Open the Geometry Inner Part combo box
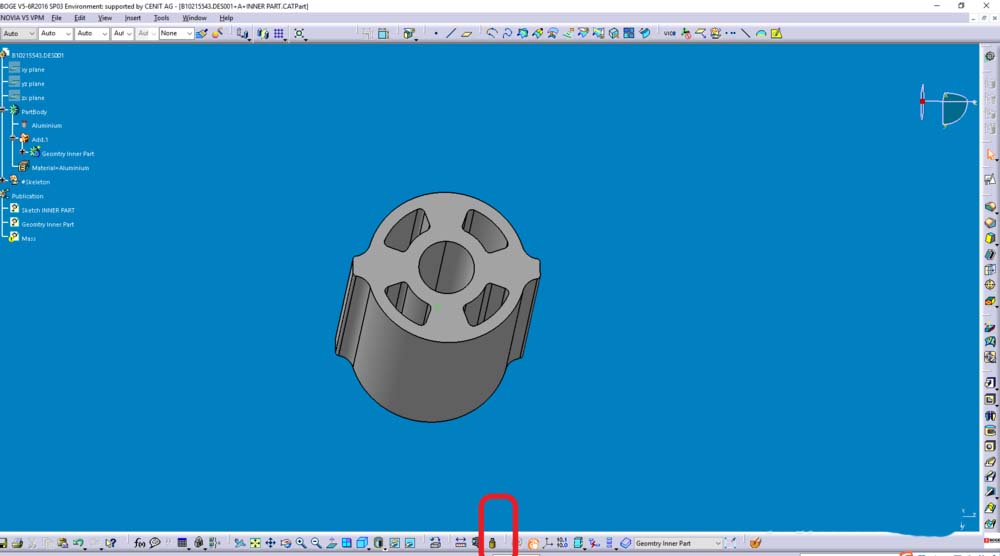 click(x=678, y=543)
